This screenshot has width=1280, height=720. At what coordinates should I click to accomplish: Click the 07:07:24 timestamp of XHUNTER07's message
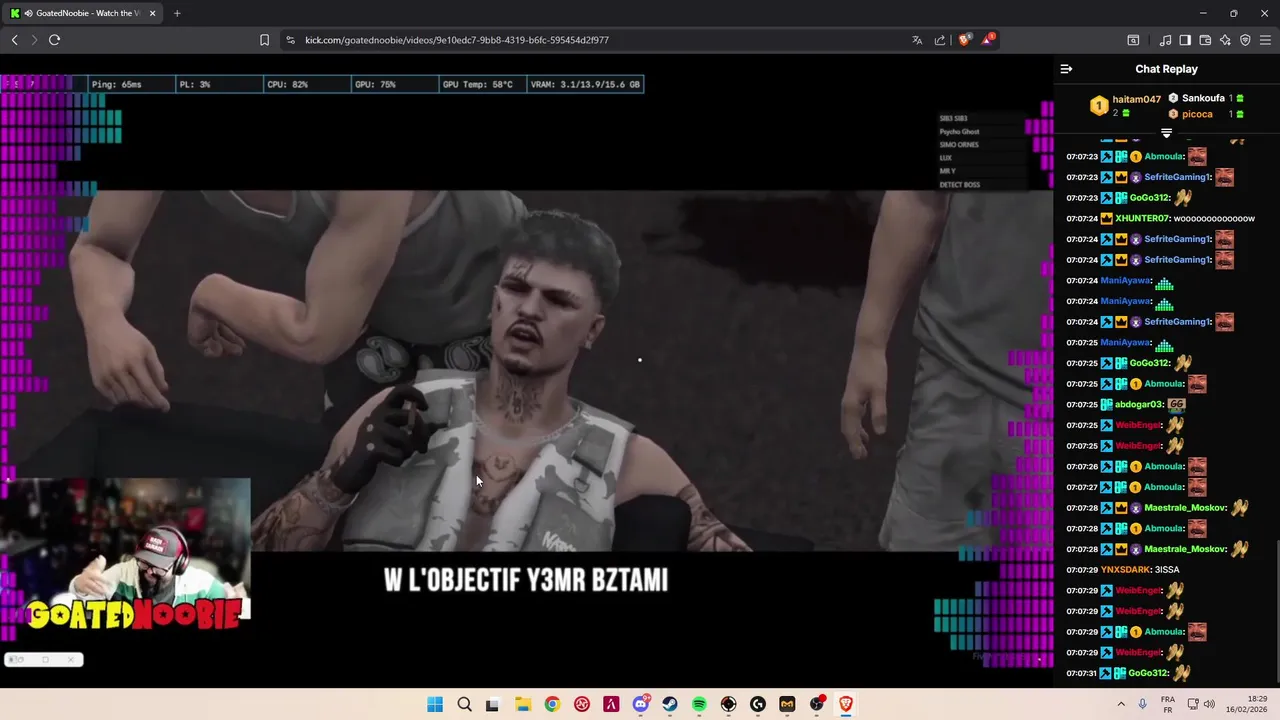(x=1082, y=218)
